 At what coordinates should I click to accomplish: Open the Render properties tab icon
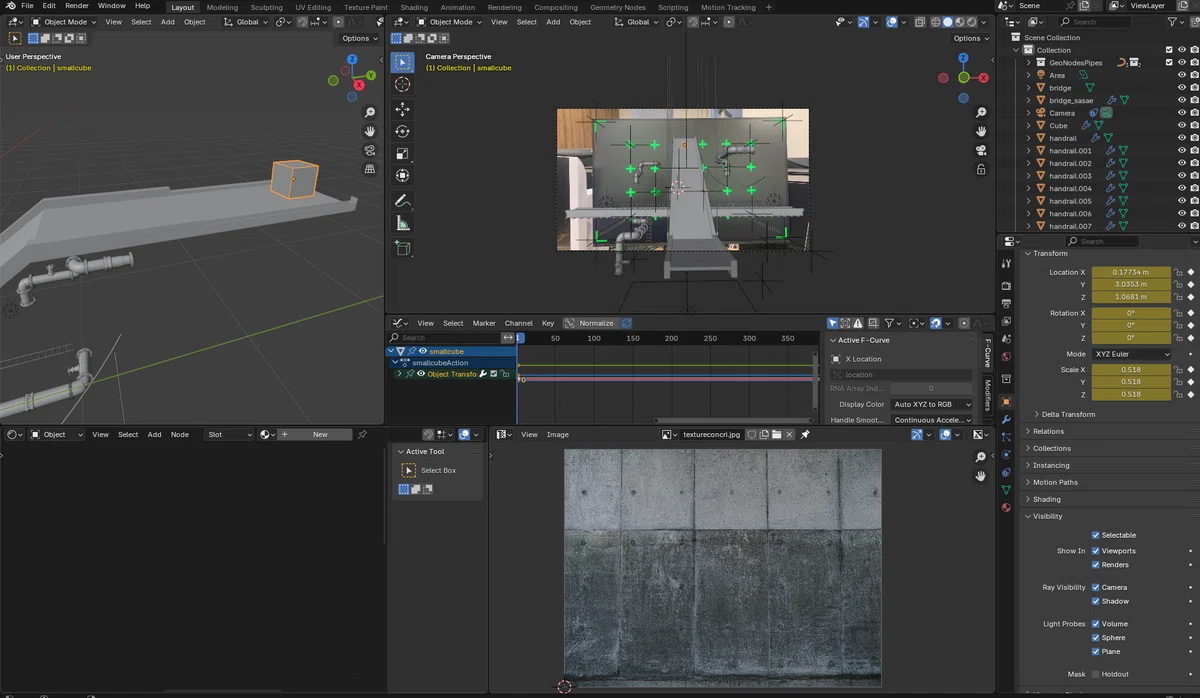pos(1006,286)
